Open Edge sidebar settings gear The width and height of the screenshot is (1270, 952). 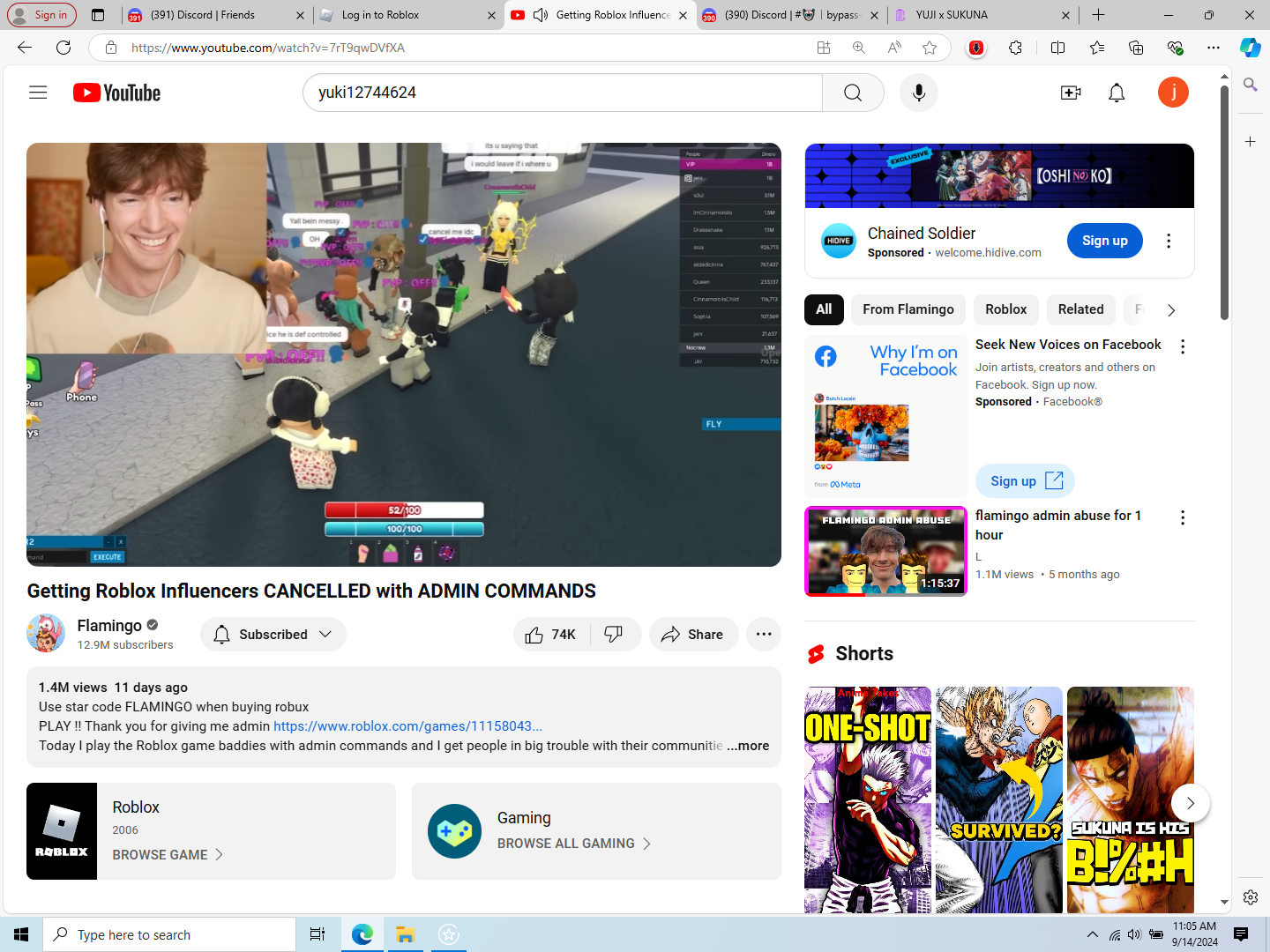(x=1251, y=897)
